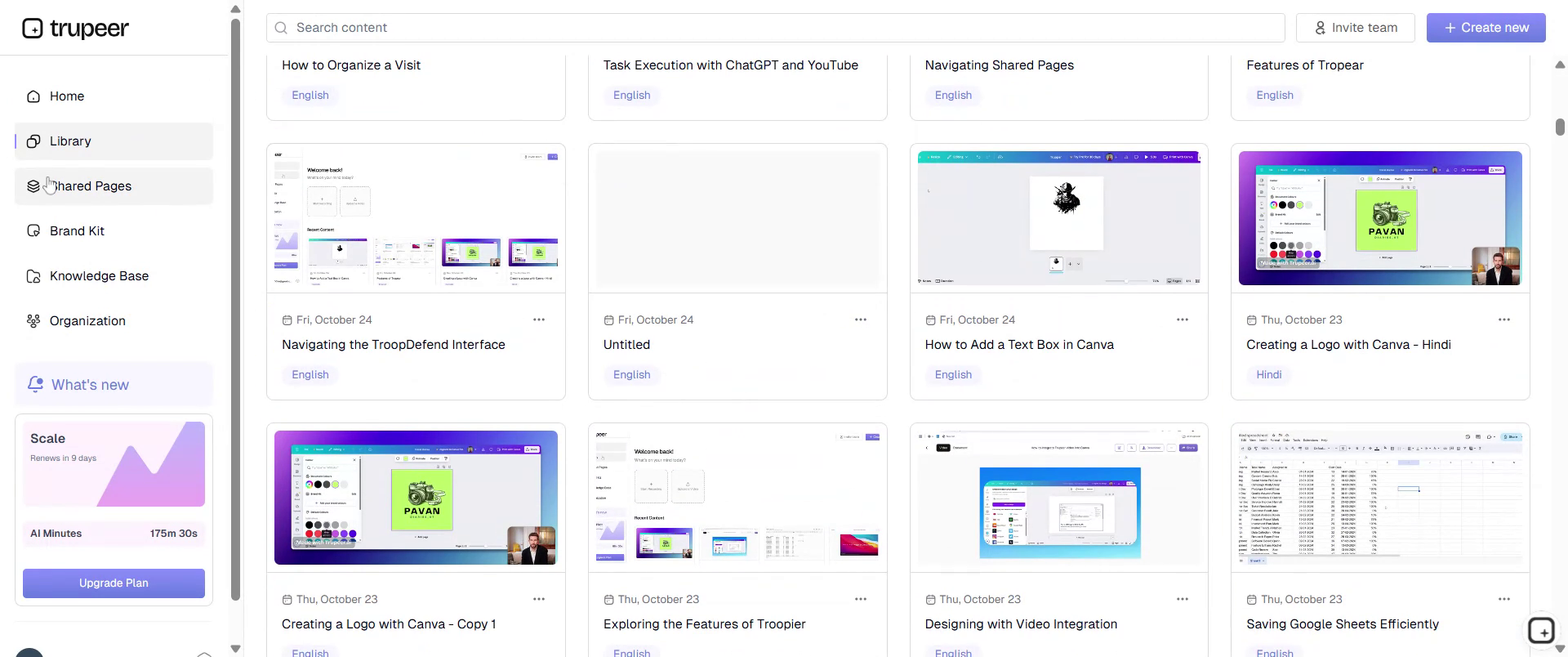Click calendar icon on Untitled card
This screenshot has height=657, width=1568.
click(608, 320)
